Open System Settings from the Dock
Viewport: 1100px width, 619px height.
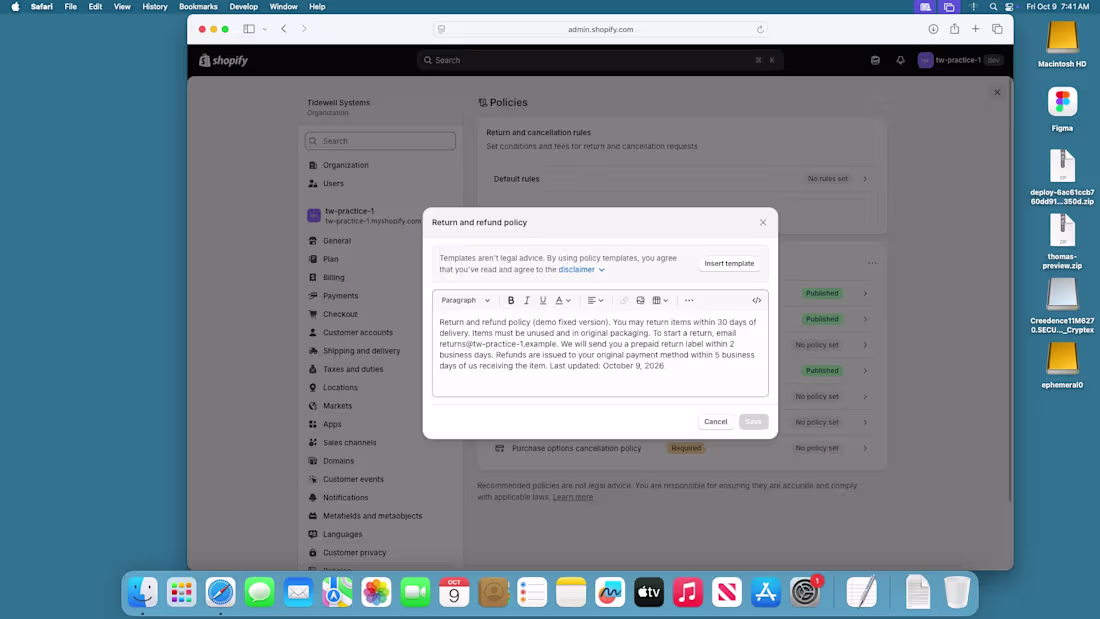805,593
